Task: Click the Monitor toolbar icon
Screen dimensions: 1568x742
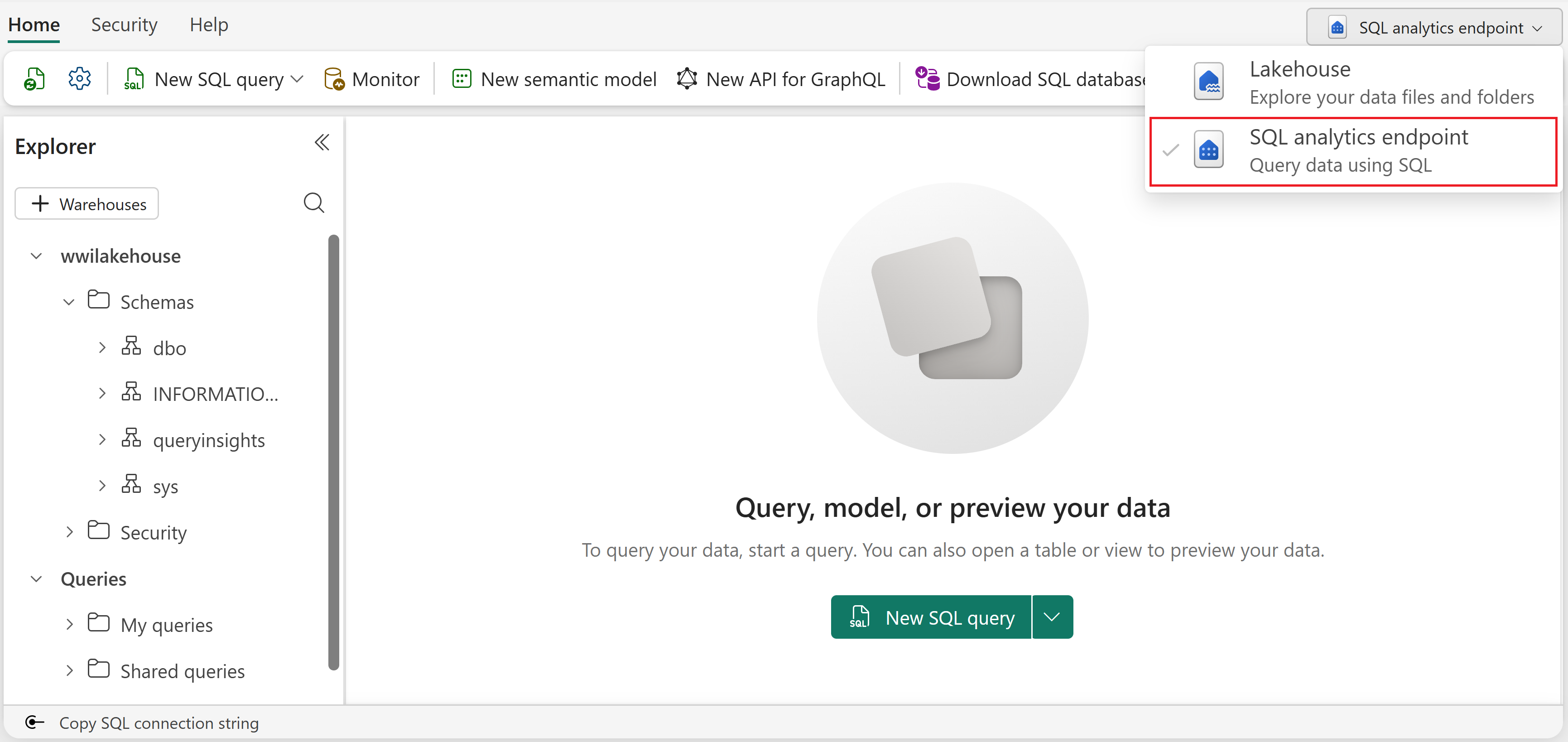Action: pos(334,79)
